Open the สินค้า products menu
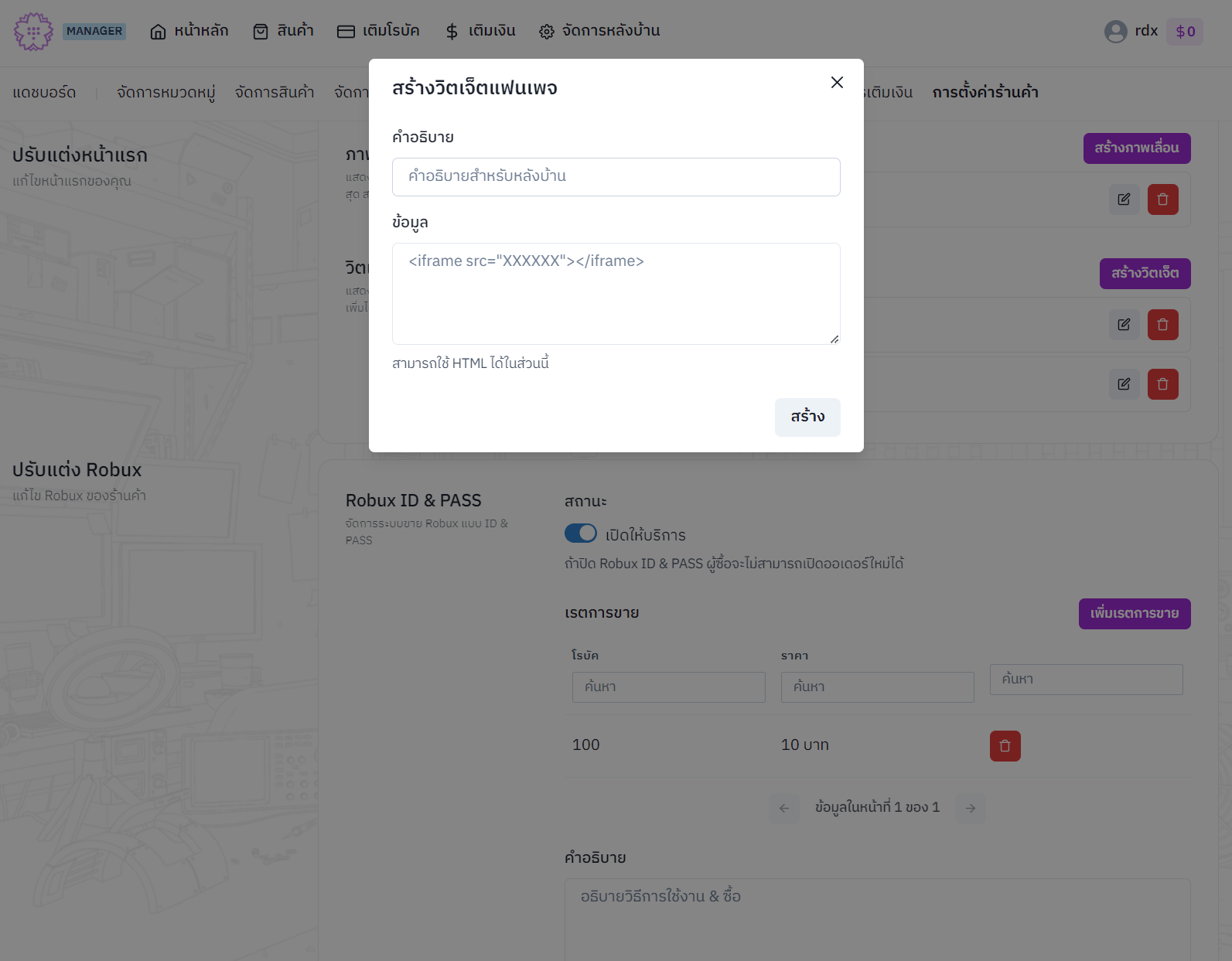Screen dimensions: 1232x961 [283, 31]
